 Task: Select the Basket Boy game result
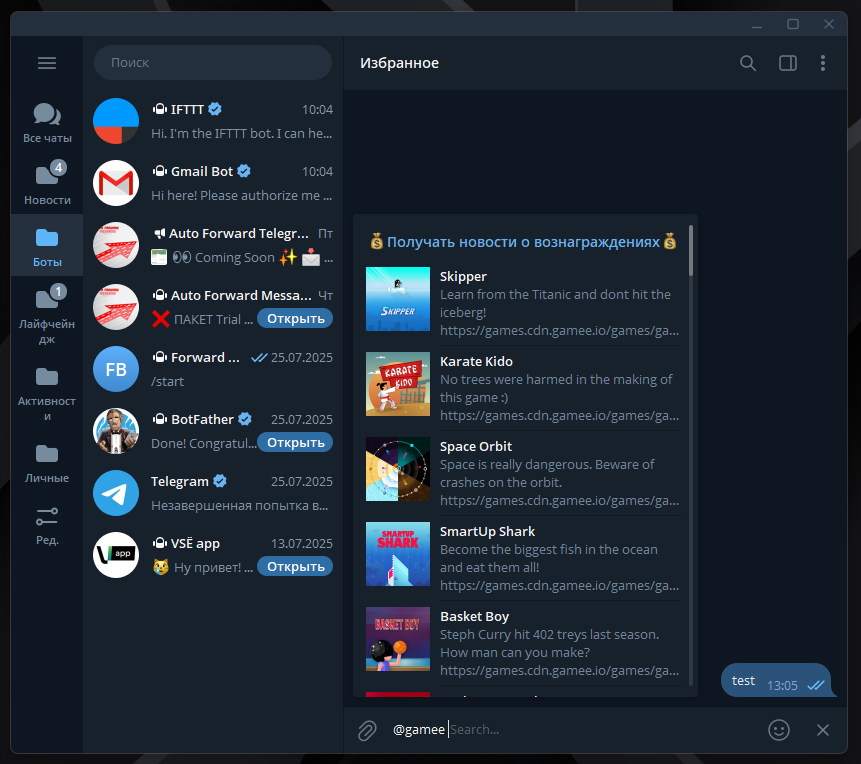pyautogui.click(x=523, y=643)
